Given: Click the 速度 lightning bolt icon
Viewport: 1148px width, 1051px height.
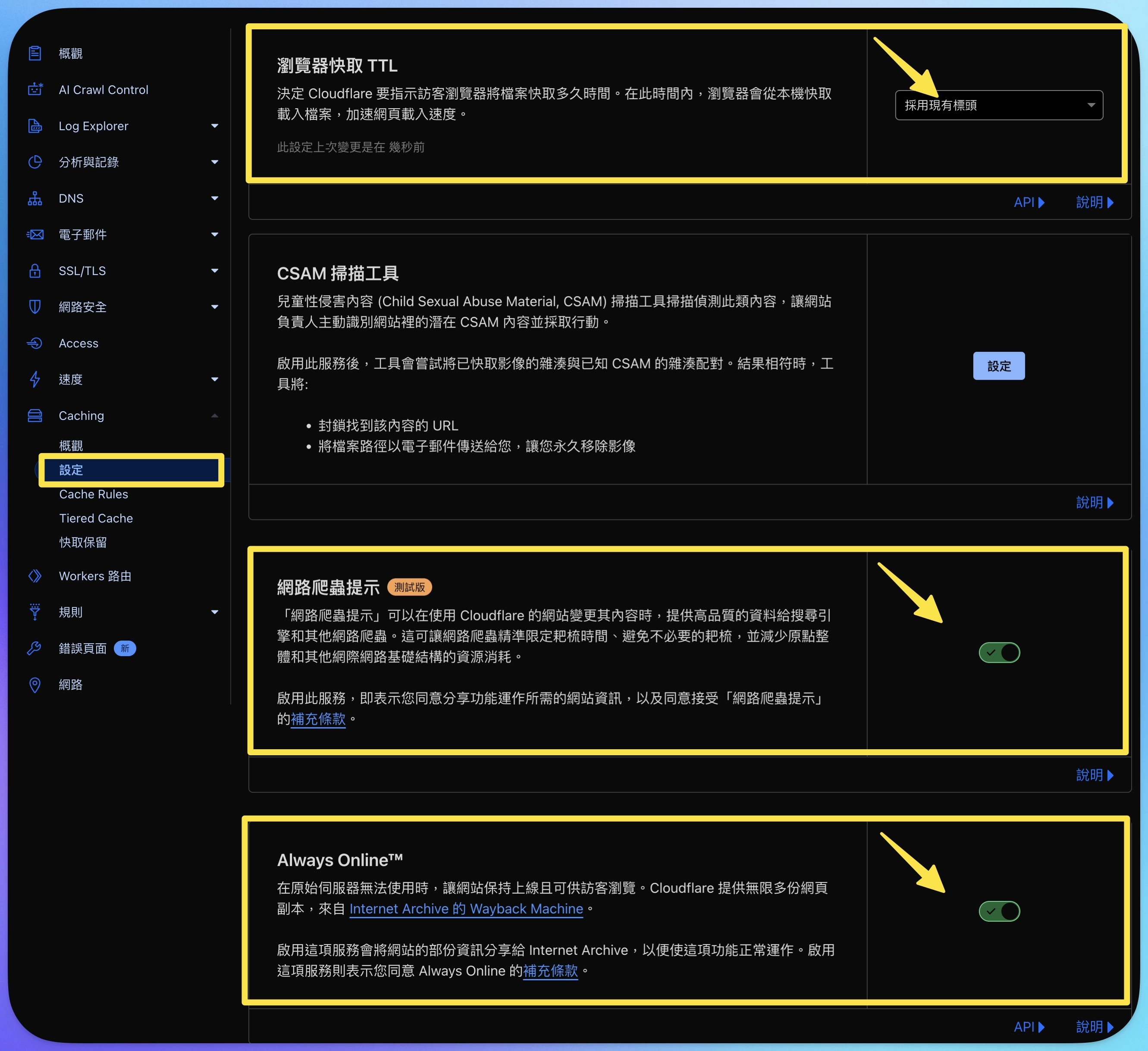Looking at the screenshot, I should click(x=35, y=379).
